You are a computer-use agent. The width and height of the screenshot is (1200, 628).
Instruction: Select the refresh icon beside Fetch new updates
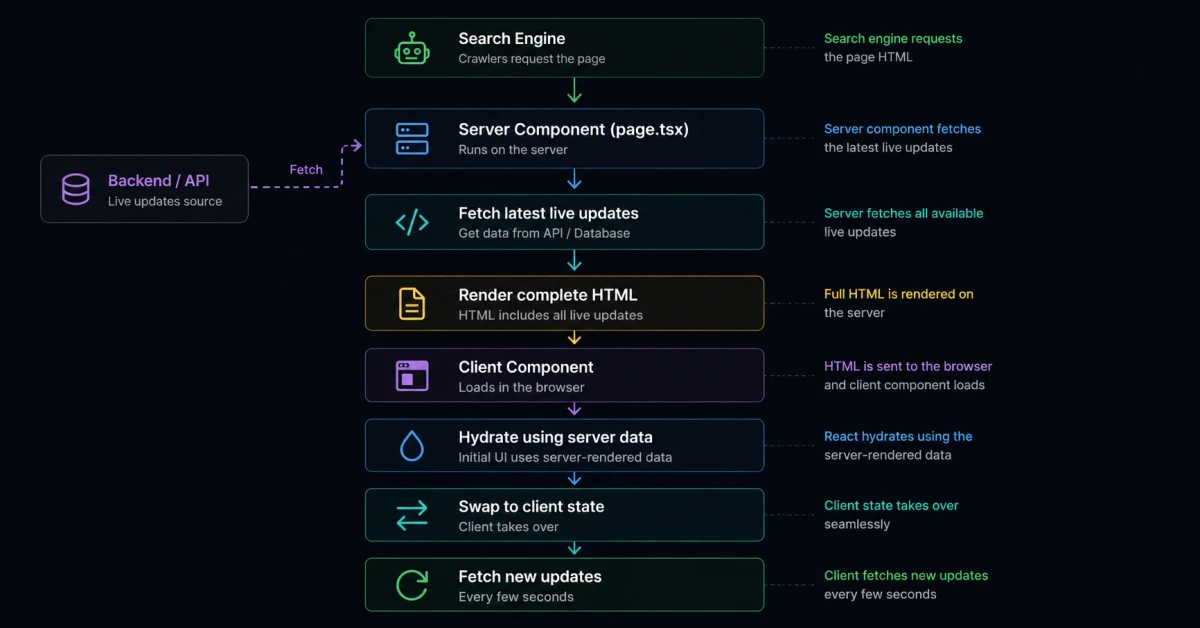pyautogui.click(x=412, y=585)
